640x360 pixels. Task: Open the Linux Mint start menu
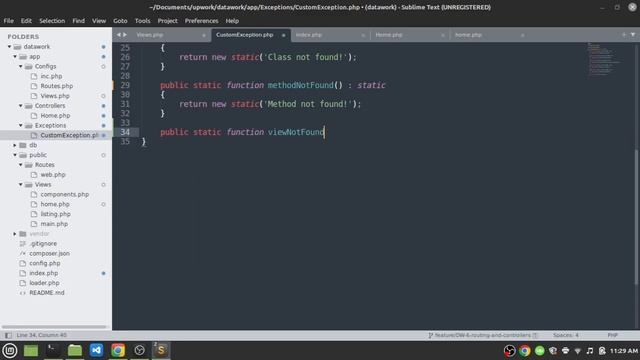pyautogui.click(x=10, y=350)
